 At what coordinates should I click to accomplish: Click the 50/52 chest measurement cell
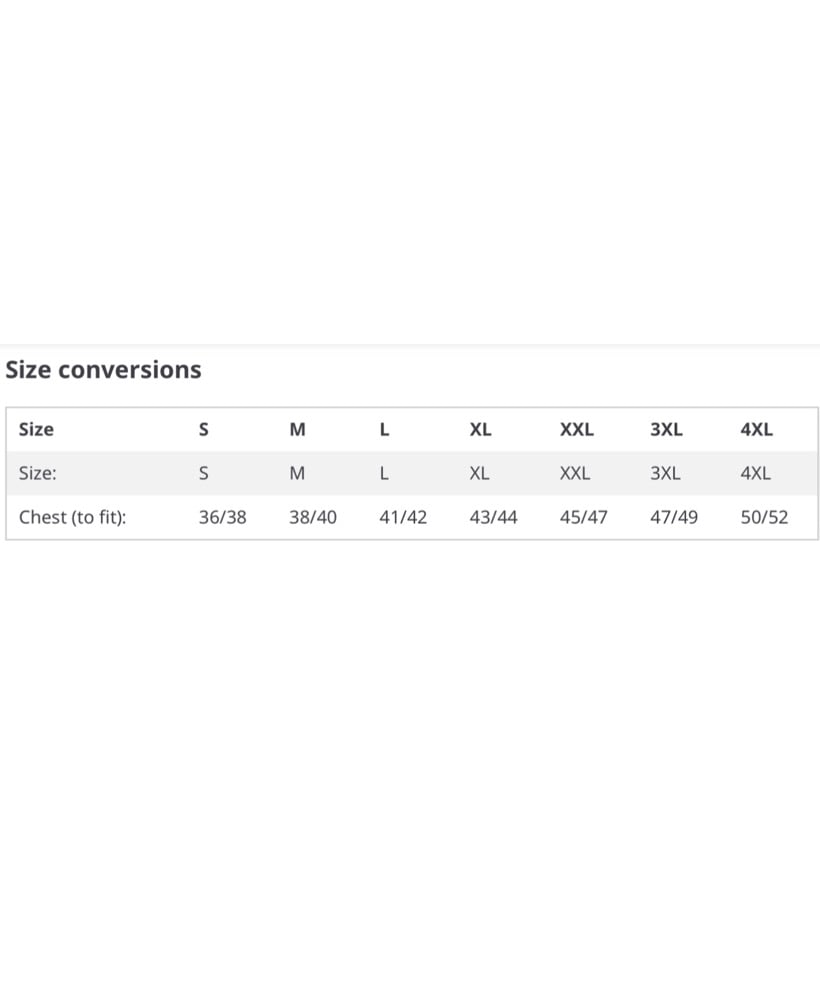tap(765, 517)
